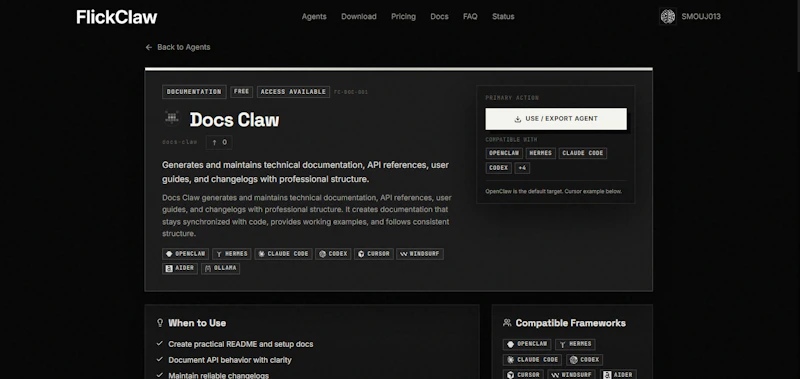Expand the +4 more compatible targets

522,168
